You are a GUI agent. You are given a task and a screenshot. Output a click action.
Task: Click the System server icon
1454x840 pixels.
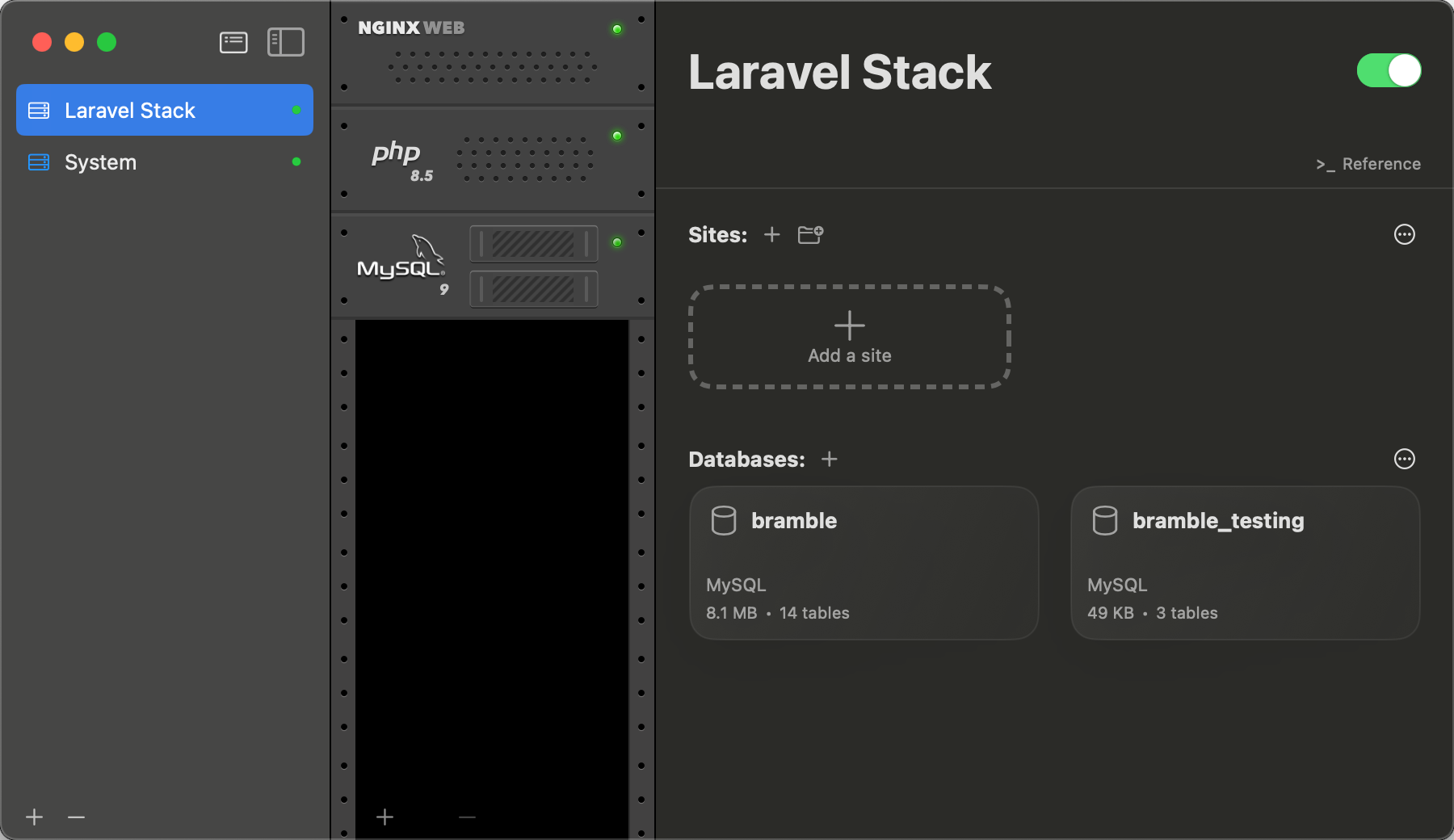pos(39,162)
